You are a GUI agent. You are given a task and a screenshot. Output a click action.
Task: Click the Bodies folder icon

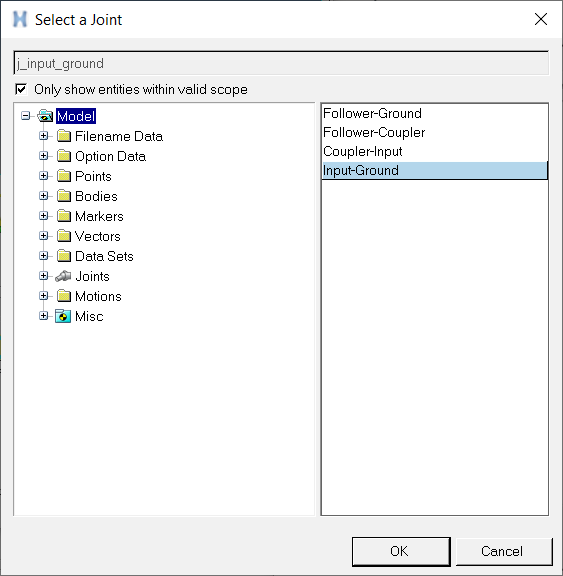click(64, 196)
